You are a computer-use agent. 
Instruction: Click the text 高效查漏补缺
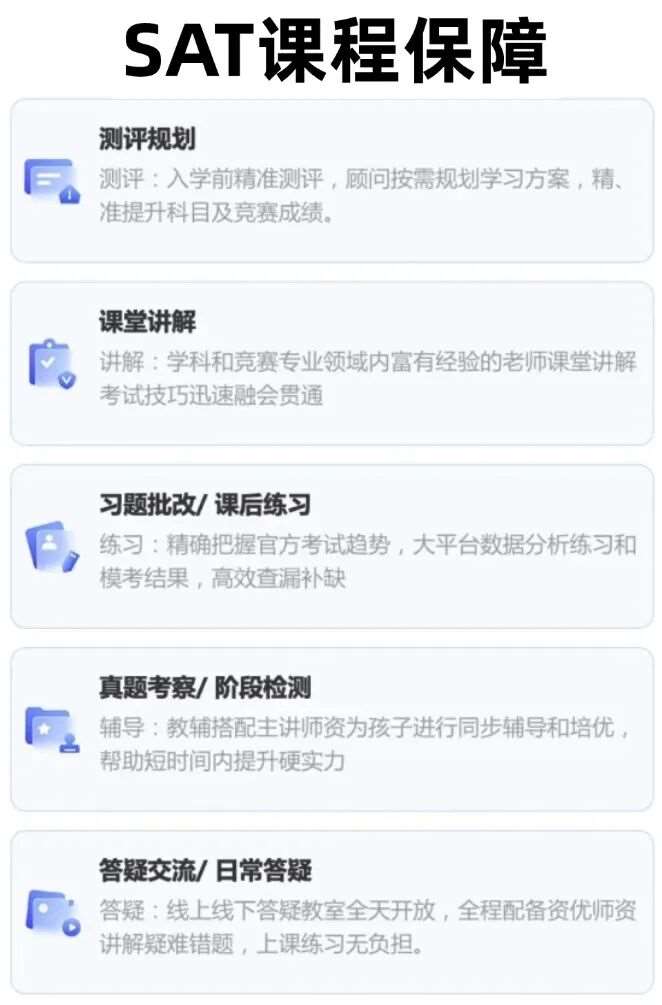click(x=279, y=578)
